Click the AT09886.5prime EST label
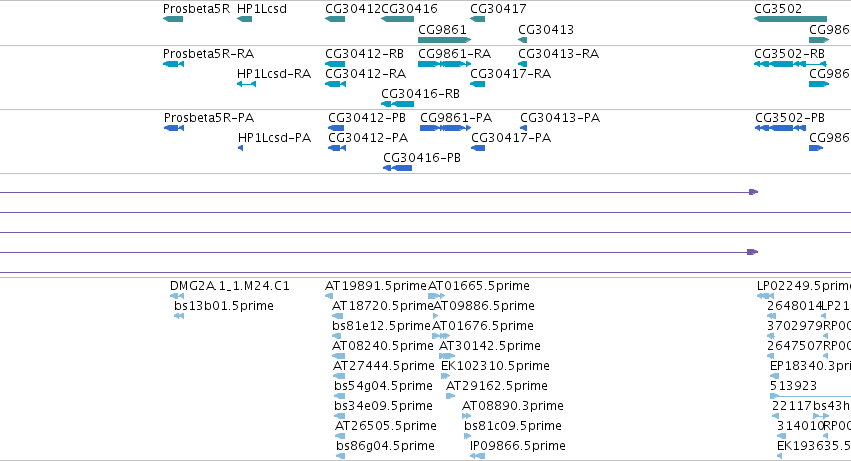This screenshot has width=851, height=461. [484, 306]
